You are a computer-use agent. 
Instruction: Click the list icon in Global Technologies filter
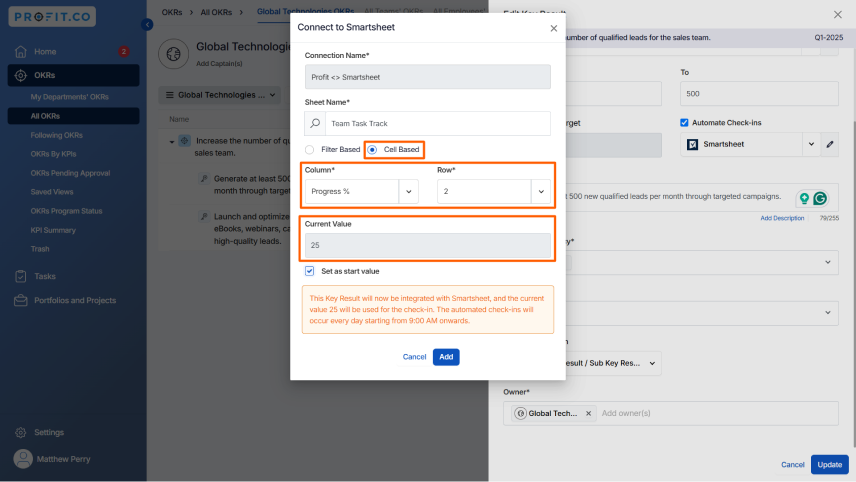[x=169, y=95]
